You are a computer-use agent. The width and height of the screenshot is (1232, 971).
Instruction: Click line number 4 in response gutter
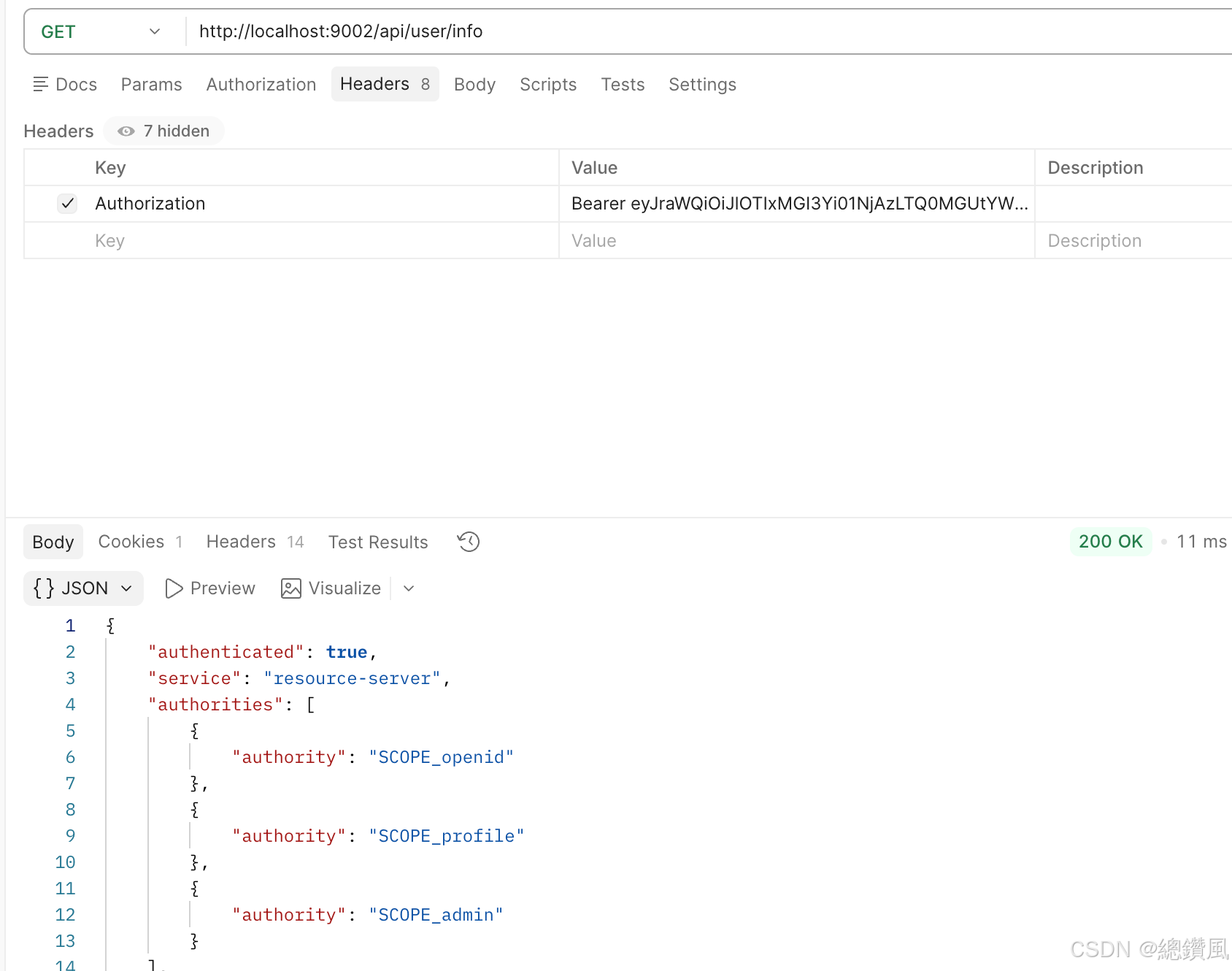(x=70, y=705)
